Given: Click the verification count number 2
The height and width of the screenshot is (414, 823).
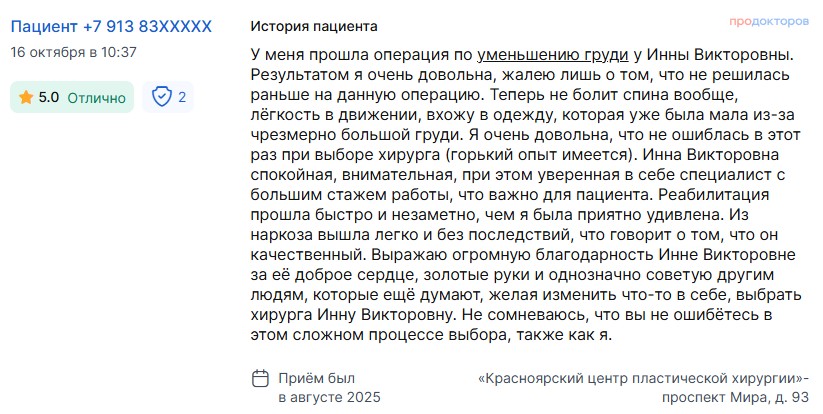Looking at the screenshot, I should [182, 98].
